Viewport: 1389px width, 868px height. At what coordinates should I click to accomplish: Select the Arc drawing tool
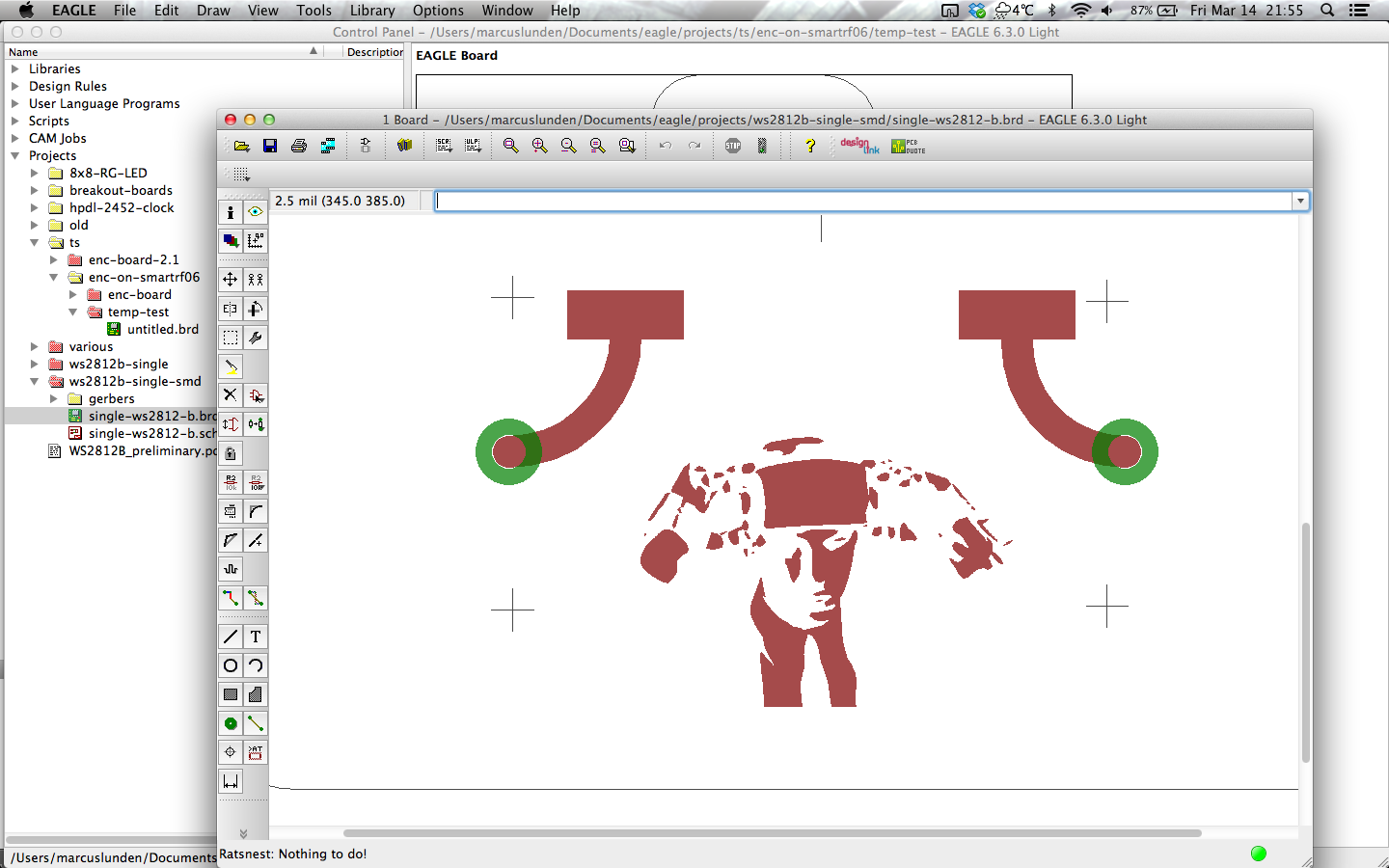pos(256,665)
